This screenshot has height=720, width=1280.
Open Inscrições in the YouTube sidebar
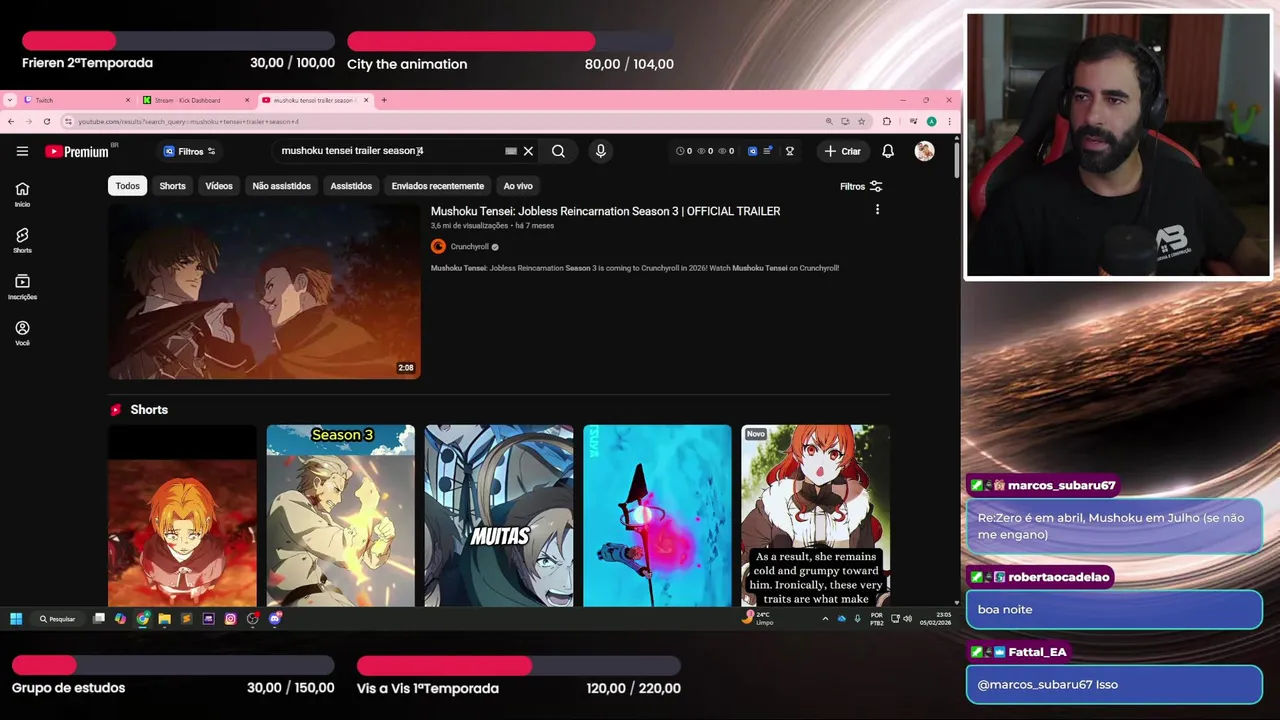(22, 287)
